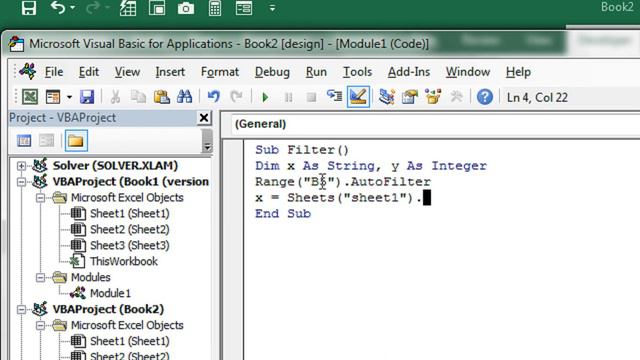Click the Run Sub green play button

click(265, 97)
